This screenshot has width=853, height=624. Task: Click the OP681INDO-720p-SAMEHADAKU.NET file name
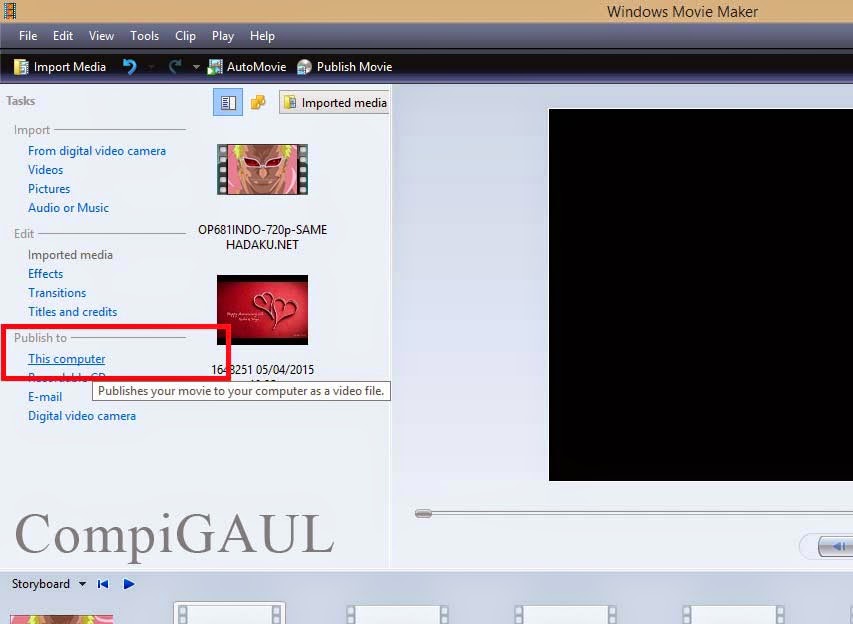(x=262, y=237)
